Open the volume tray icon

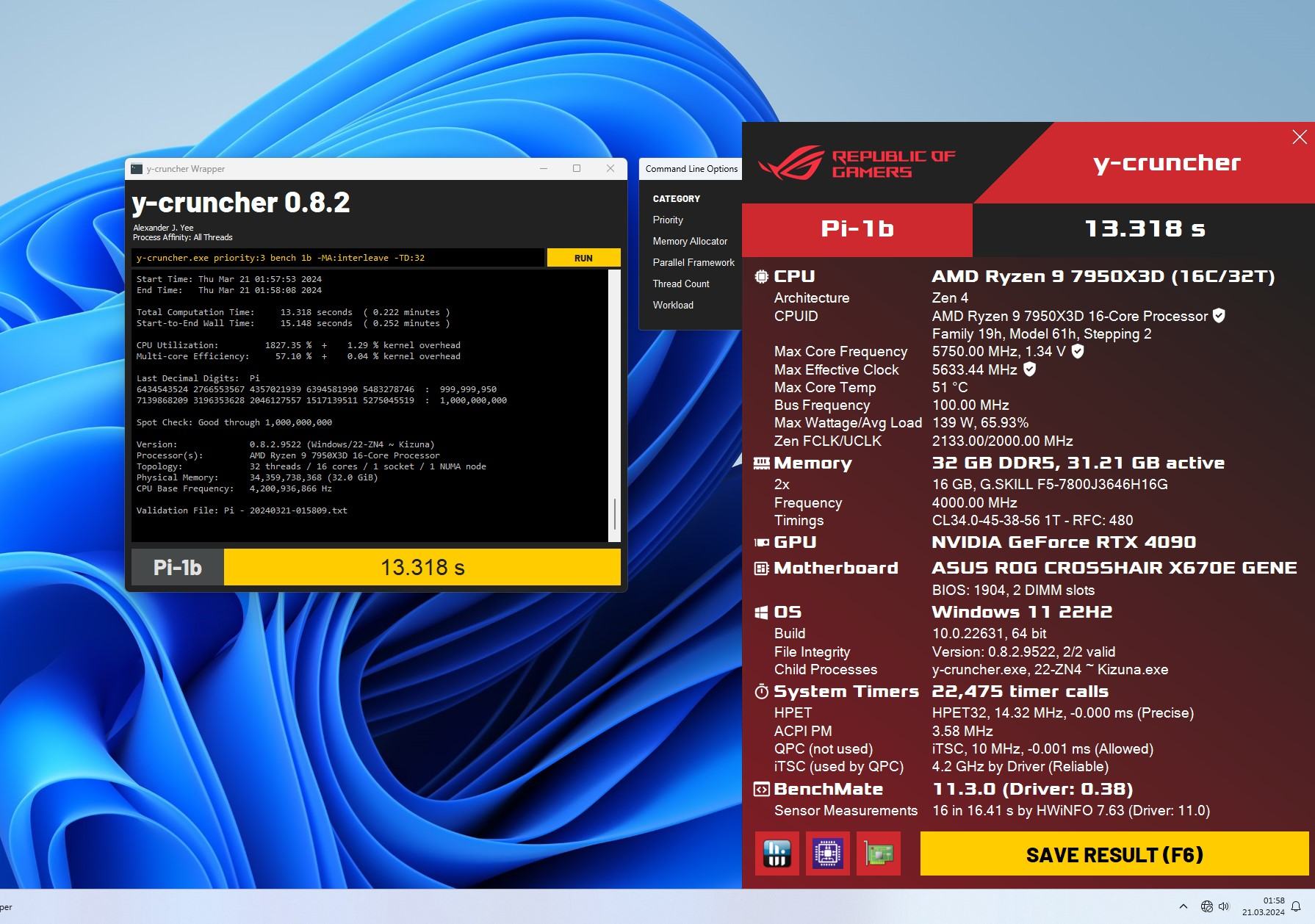(x=1224, y=906)
